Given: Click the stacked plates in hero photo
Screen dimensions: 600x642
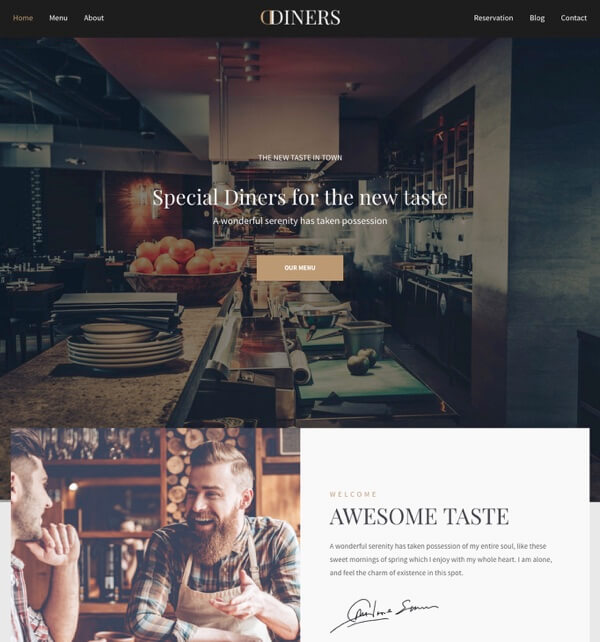Looking at the screenshot, I should [124, 346].
